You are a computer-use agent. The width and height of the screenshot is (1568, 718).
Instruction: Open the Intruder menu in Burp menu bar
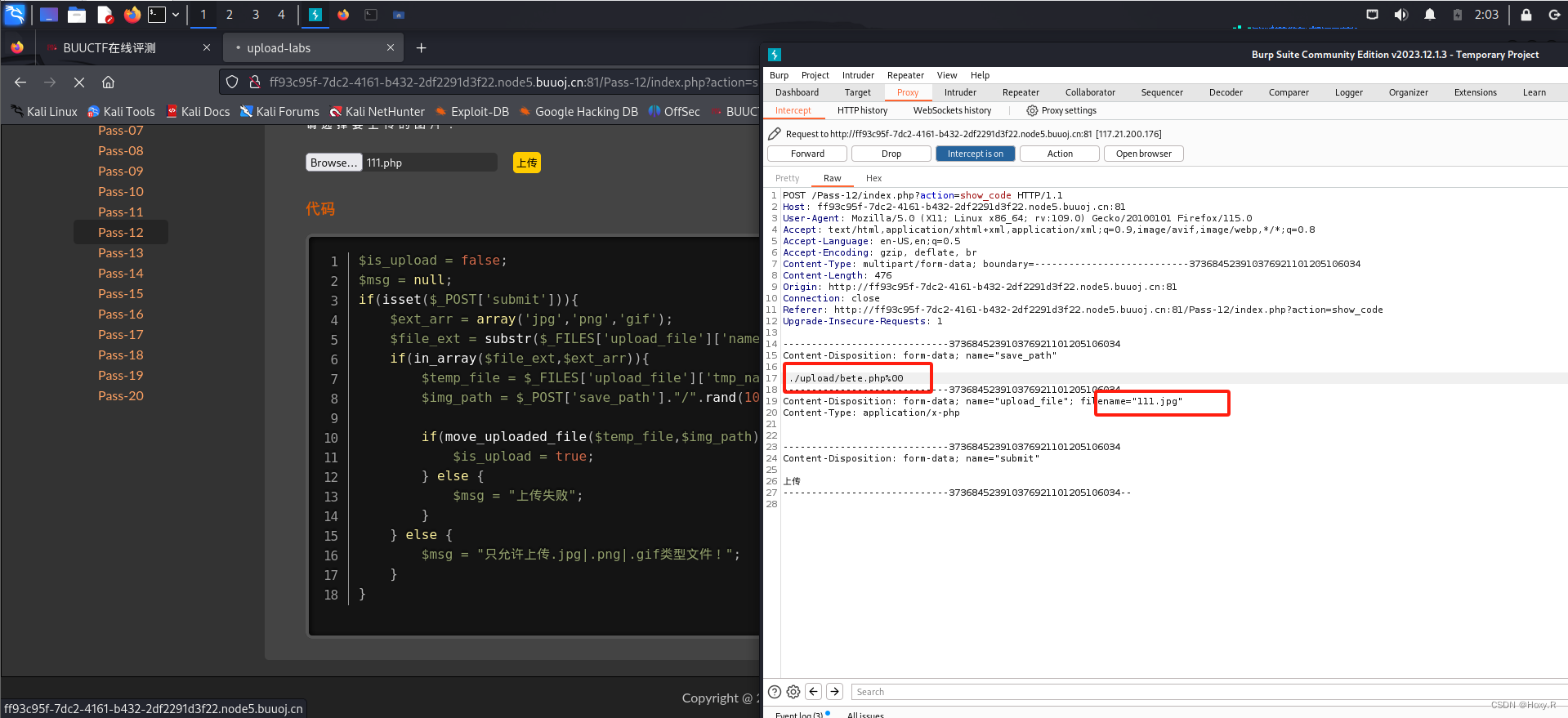point(858,75)
